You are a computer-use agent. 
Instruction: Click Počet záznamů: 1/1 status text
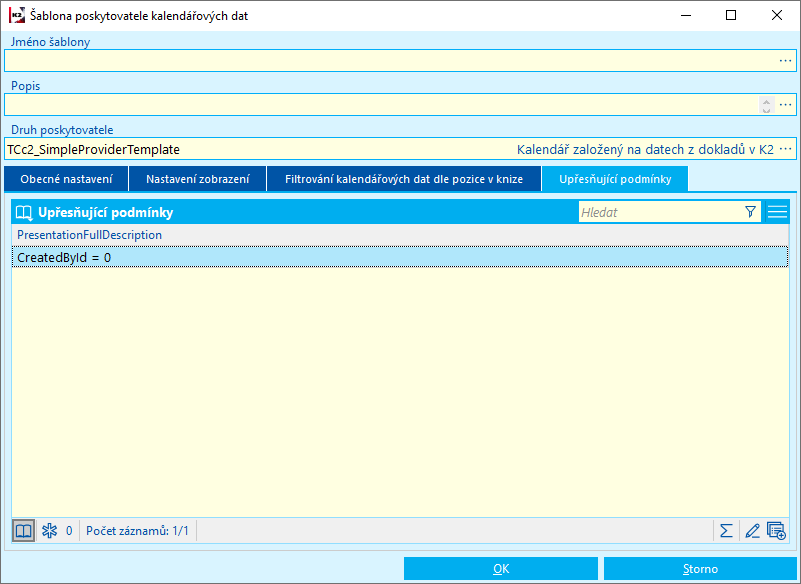(x=137, y=531)
